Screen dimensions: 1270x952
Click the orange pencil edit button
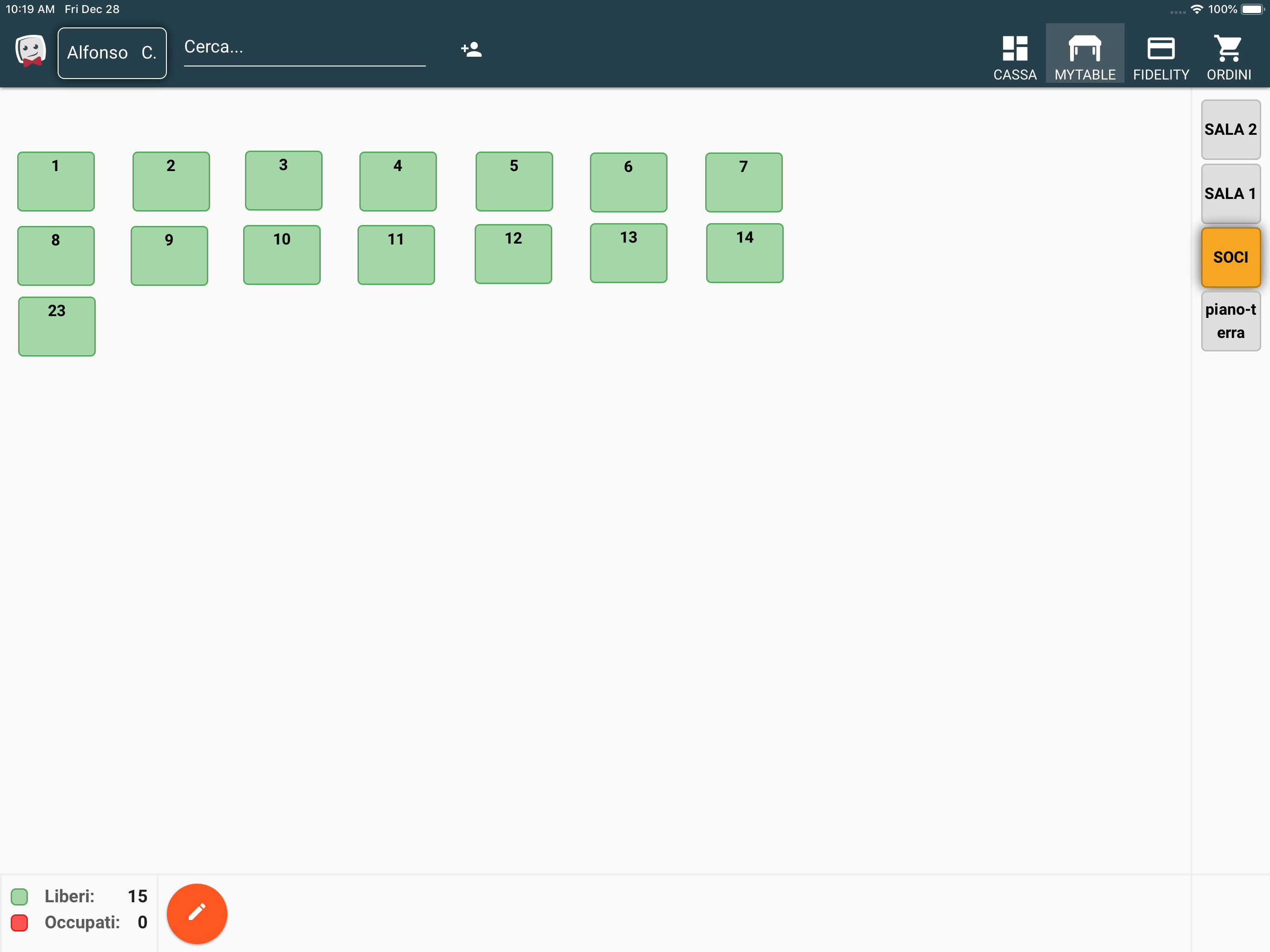pos(197,913)
